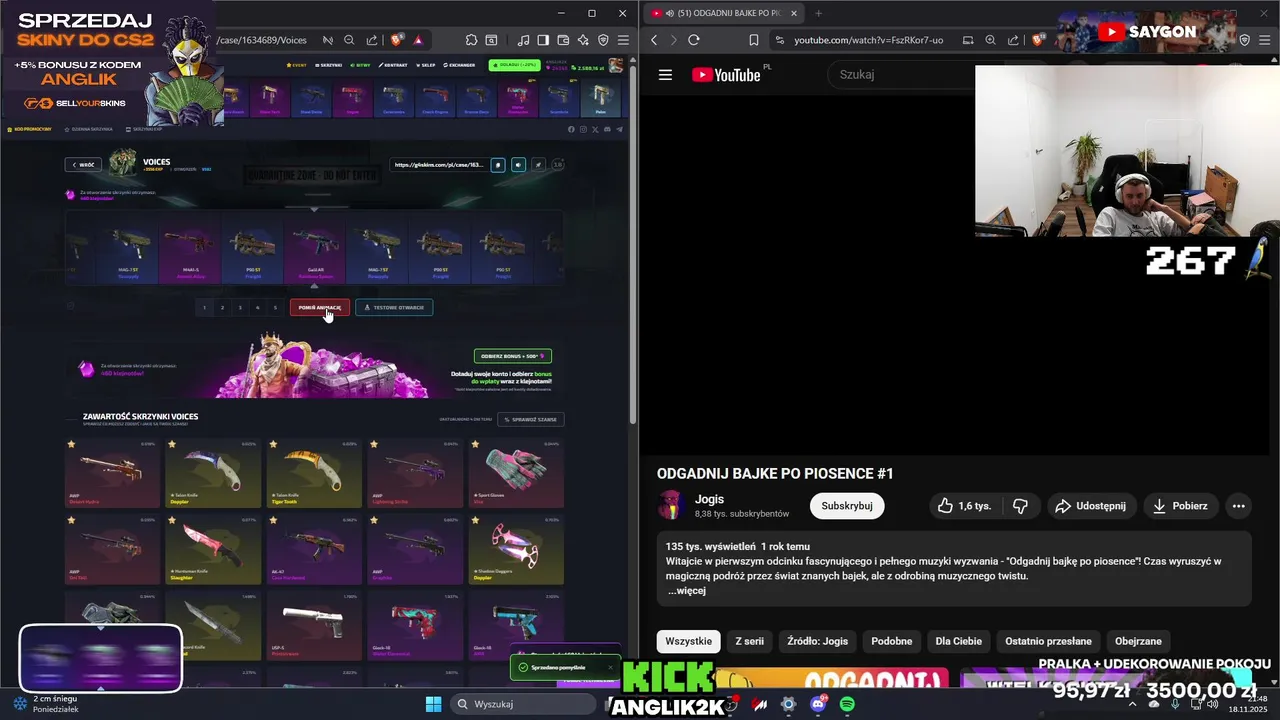1280x720 pixels.
Task: Click the Pobierz download button
Action: coord(1181,506)
